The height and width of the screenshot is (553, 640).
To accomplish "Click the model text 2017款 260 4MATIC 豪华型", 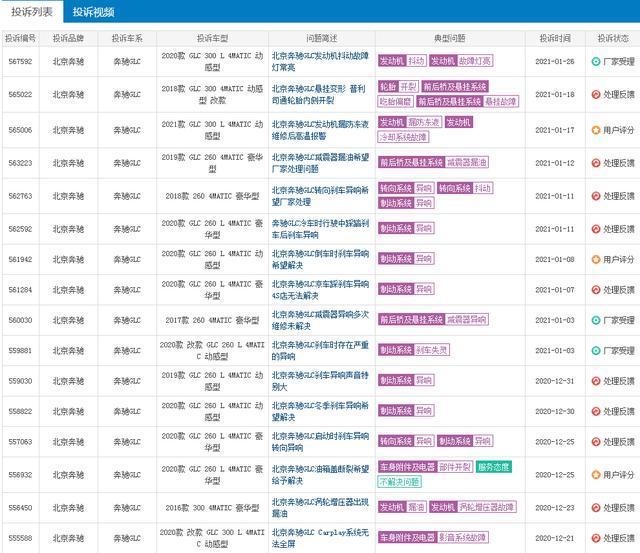I will [x=212, y=320].
